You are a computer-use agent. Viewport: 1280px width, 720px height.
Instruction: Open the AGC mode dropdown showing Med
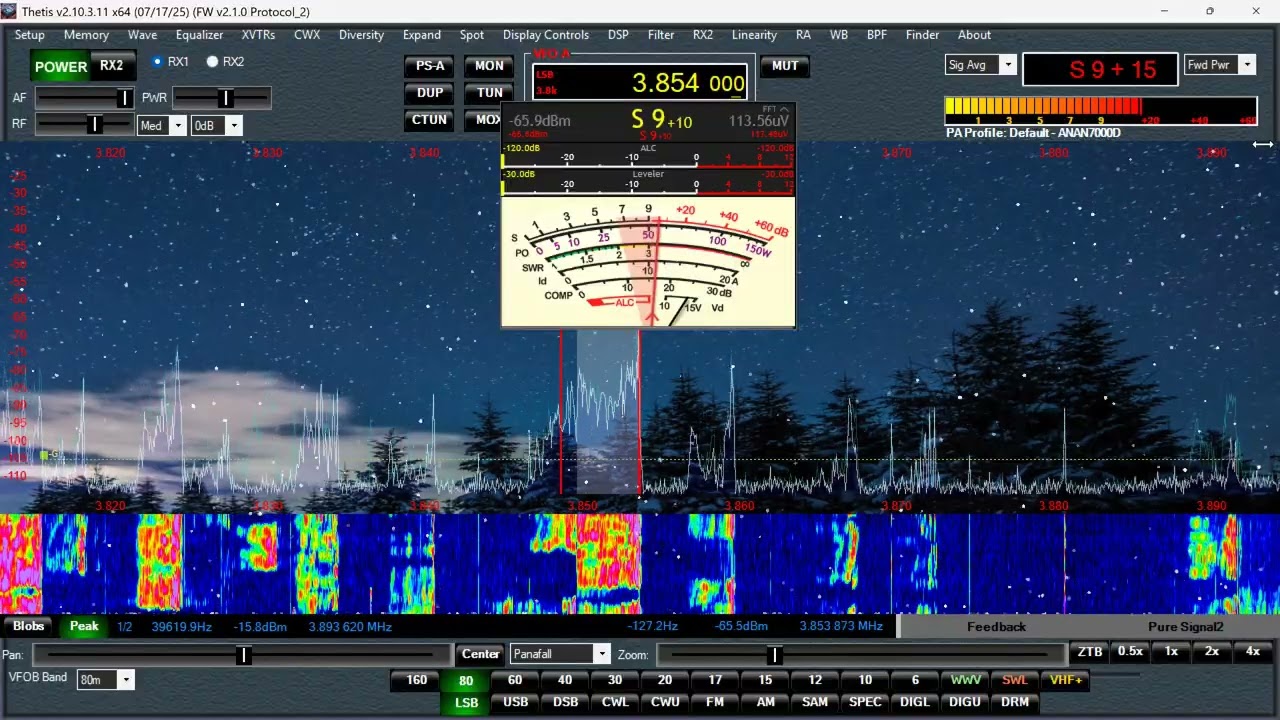point(177,126)
